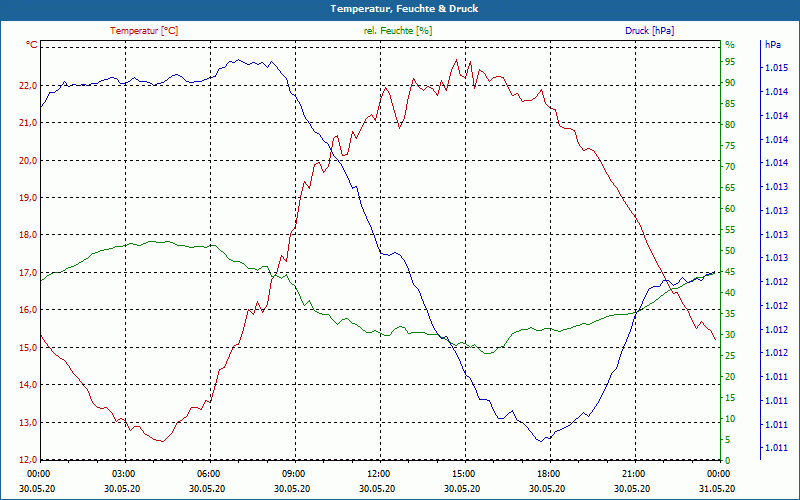This screenshot has width=800, height=500.
Task: Click the "hPa" unit label atop pressure axis
Action: (772, 45)
